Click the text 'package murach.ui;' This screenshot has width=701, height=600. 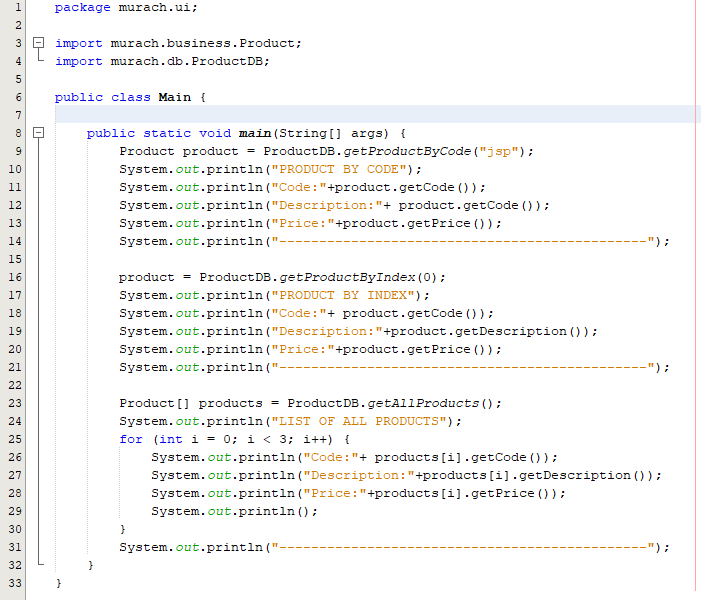[126, 8]
